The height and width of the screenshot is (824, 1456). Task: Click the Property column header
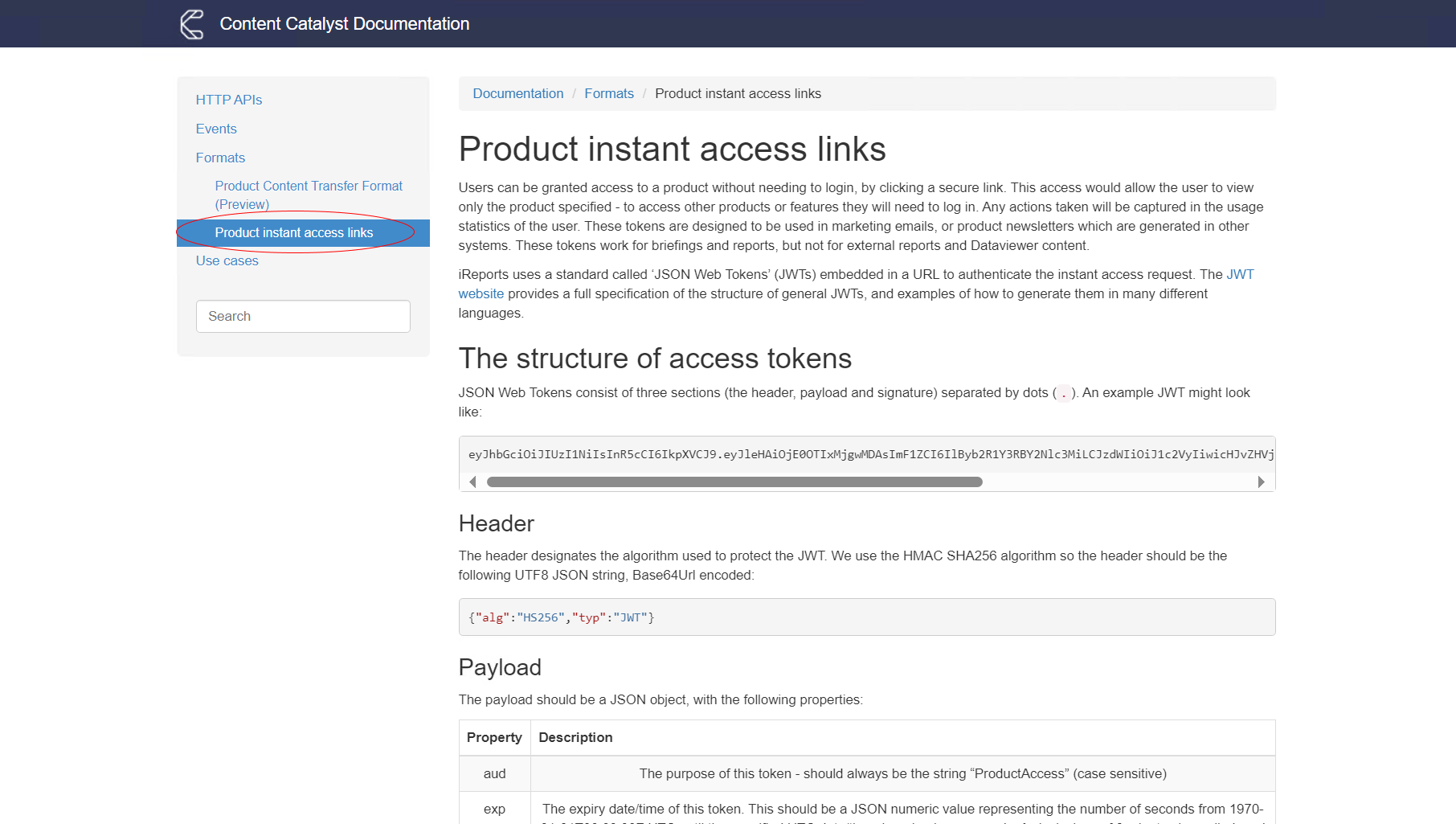tap(494, 737)
